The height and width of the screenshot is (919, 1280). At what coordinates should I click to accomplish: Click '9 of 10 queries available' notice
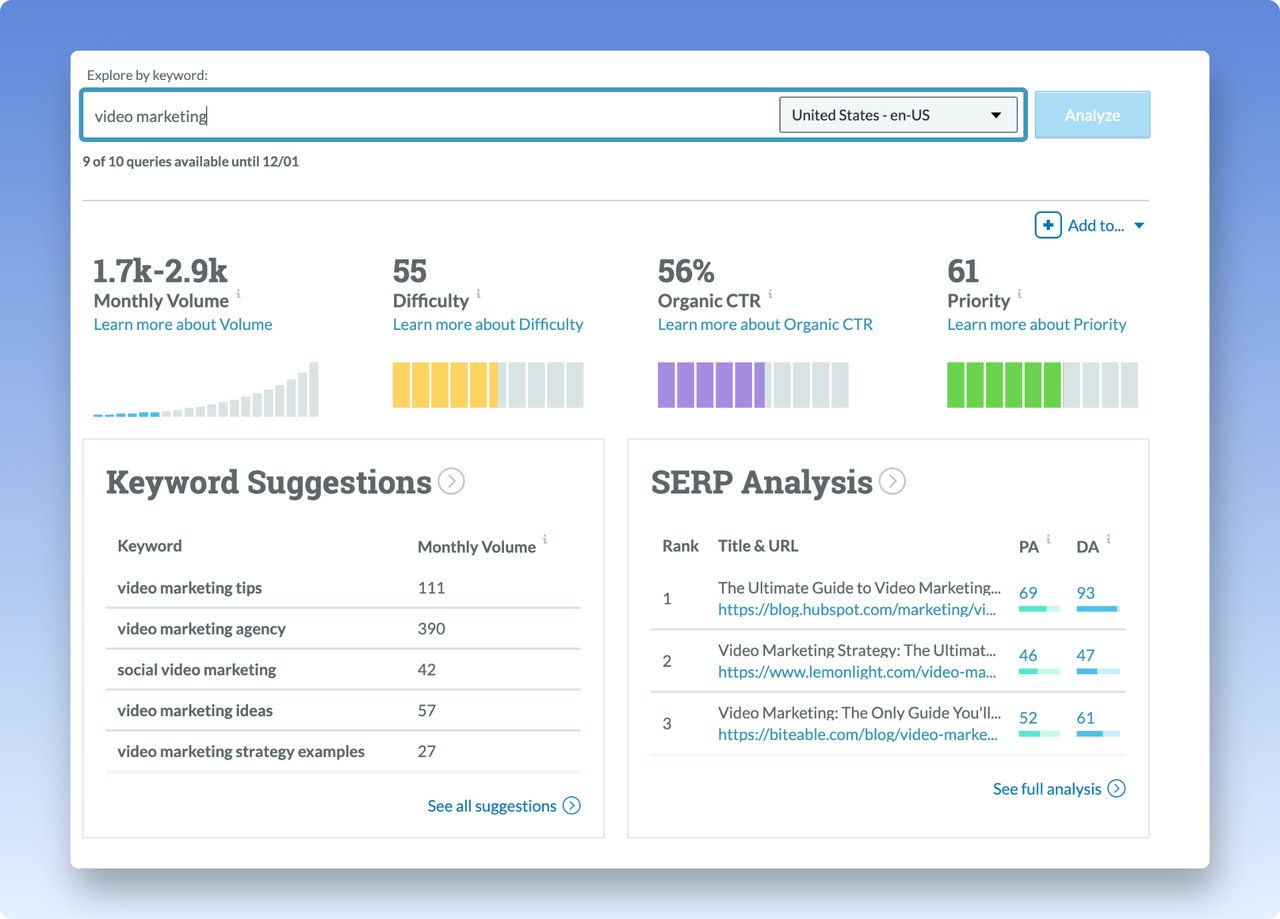191,161
